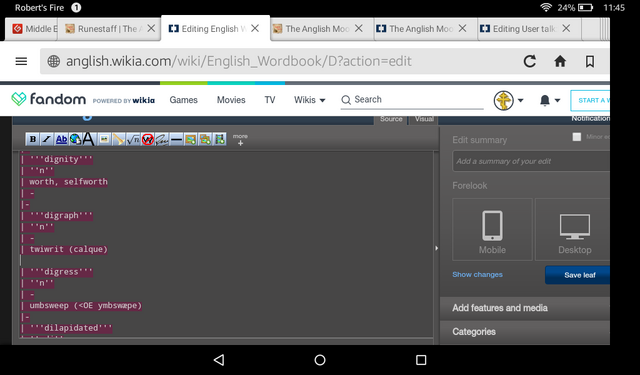Viewport: 640px width, 375px height.
Task: Click the edit summary input field
Action: [531, 161]
